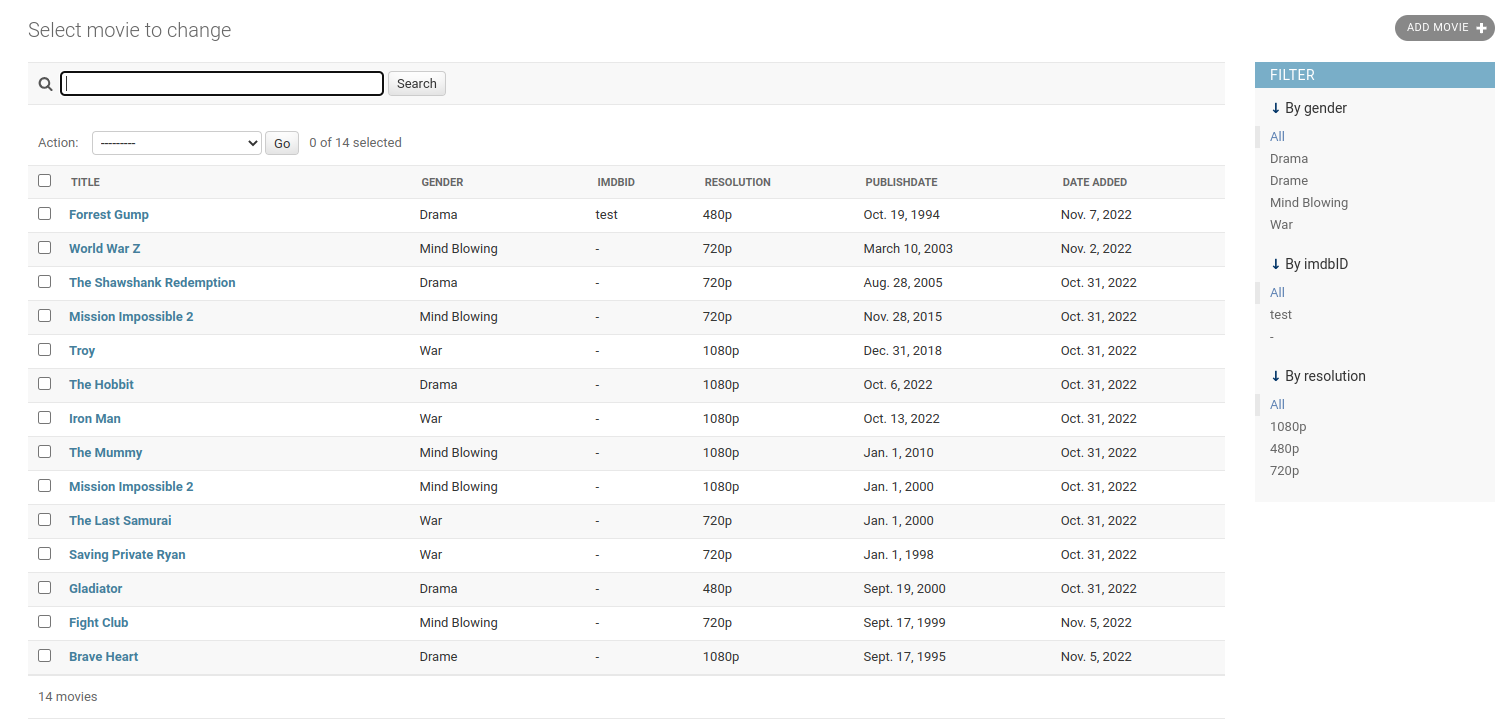The height and width of the screenshot is (719, 1501).
Task: Open the Brave Heart link
Action: click(x=104, y=657)
